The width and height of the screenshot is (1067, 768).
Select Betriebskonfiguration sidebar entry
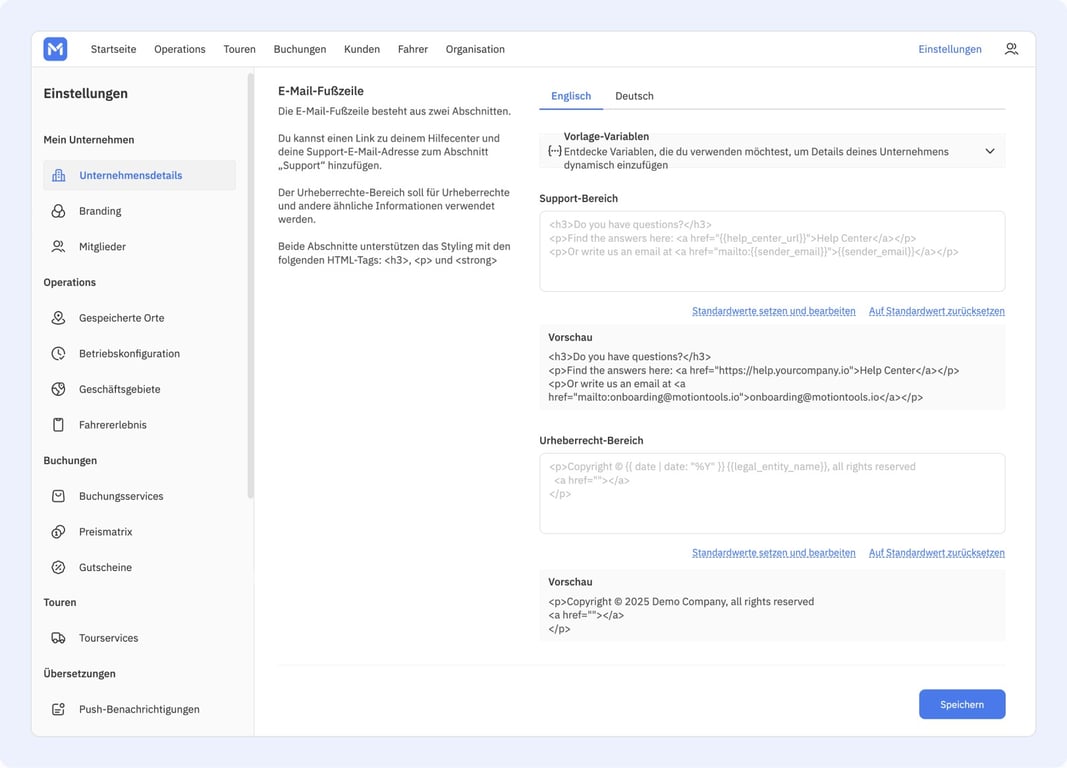coord(139,354)
